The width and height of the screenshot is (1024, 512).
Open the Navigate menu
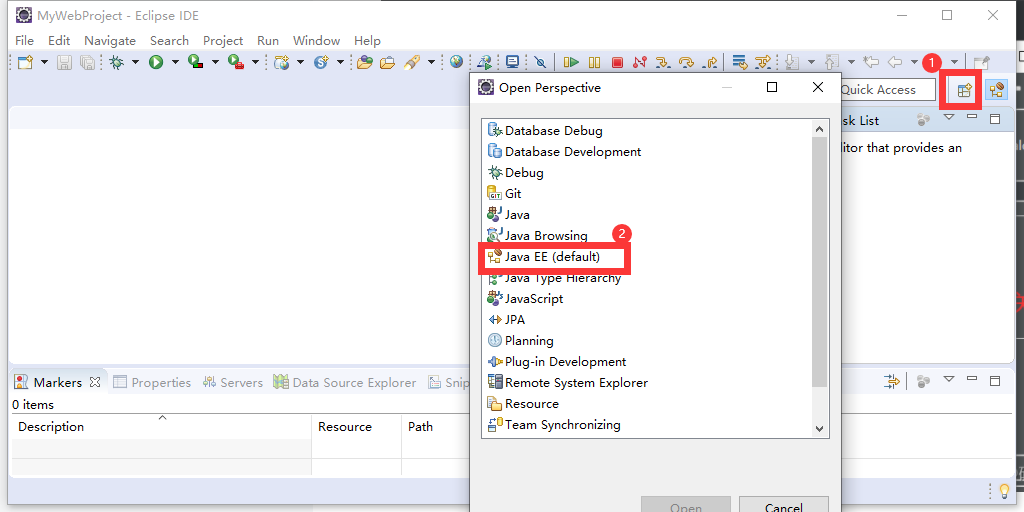click(110, 40)
